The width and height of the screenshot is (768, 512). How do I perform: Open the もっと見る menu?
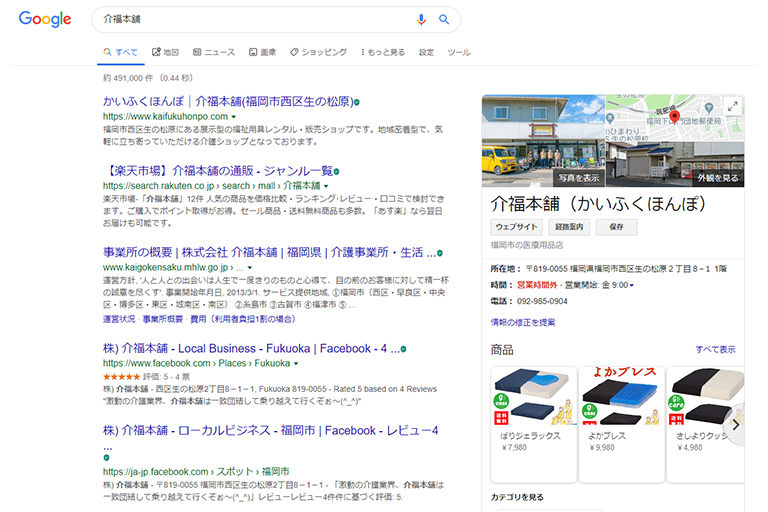(383, 52)
